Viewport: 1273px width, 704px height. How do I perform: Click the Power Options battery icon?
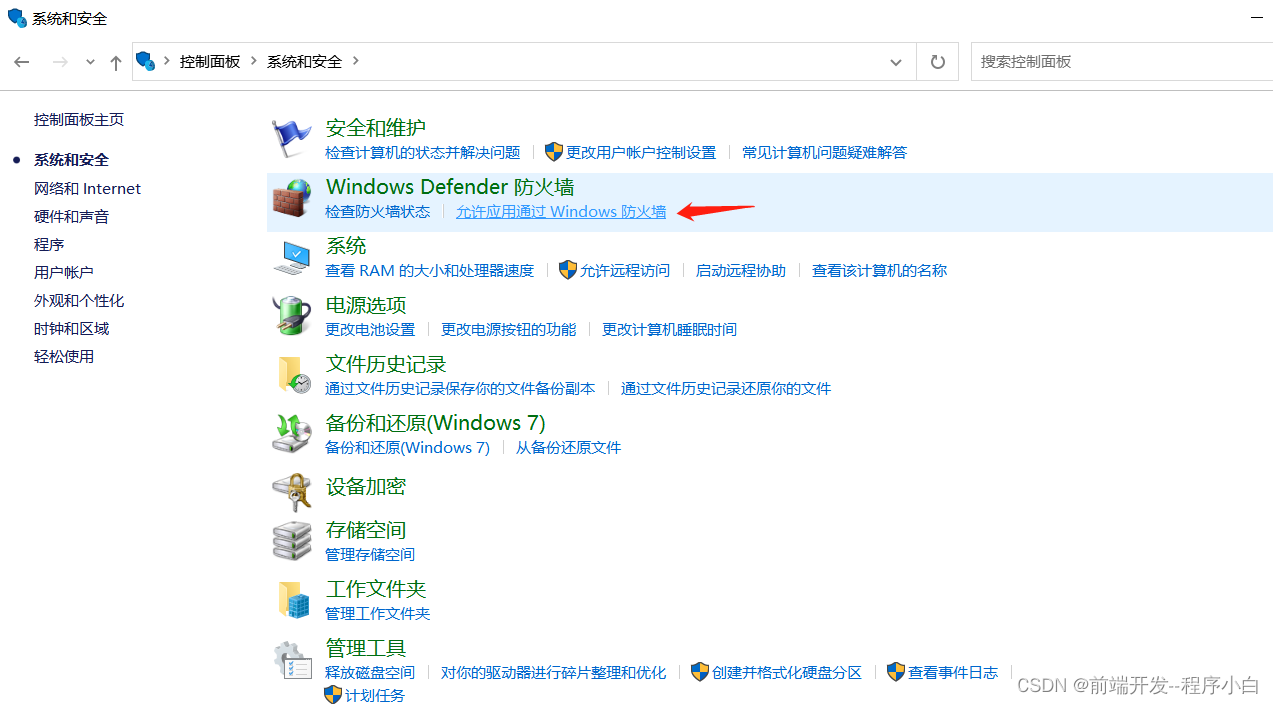pos(292,316)
